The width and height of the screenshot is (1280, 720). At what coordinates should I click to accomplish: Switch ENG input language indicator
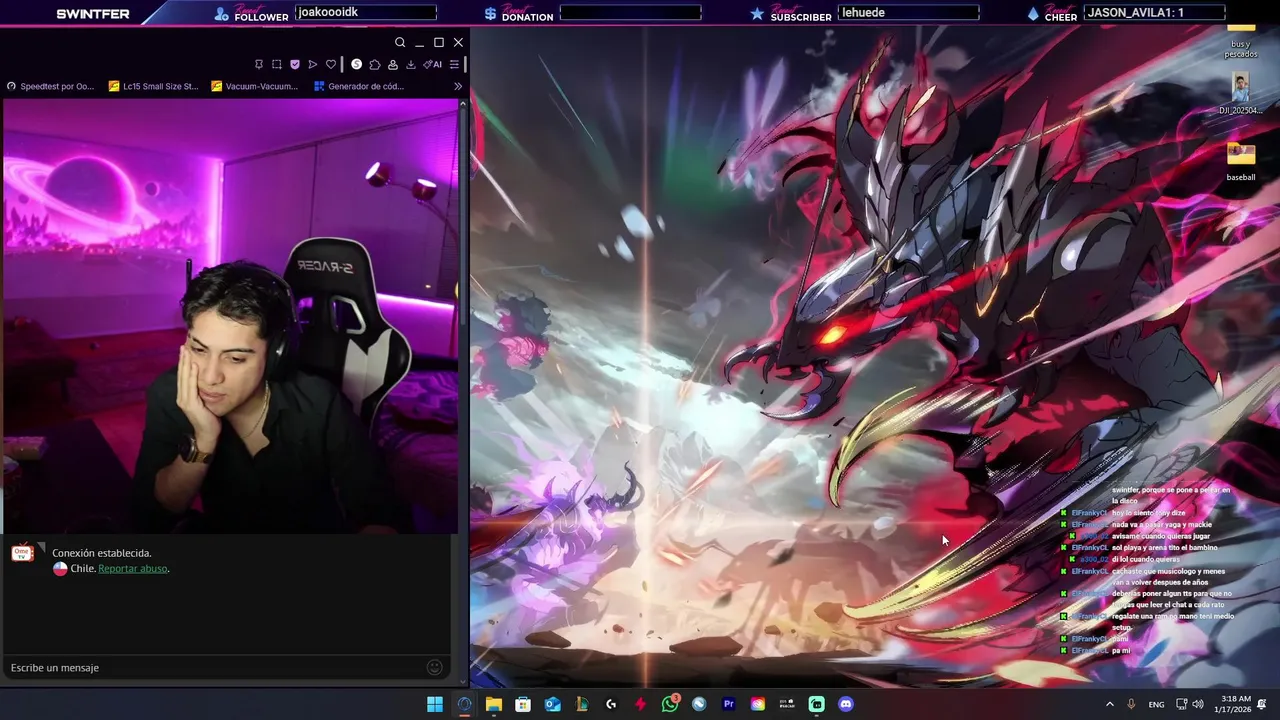[x=1156, y=704]
